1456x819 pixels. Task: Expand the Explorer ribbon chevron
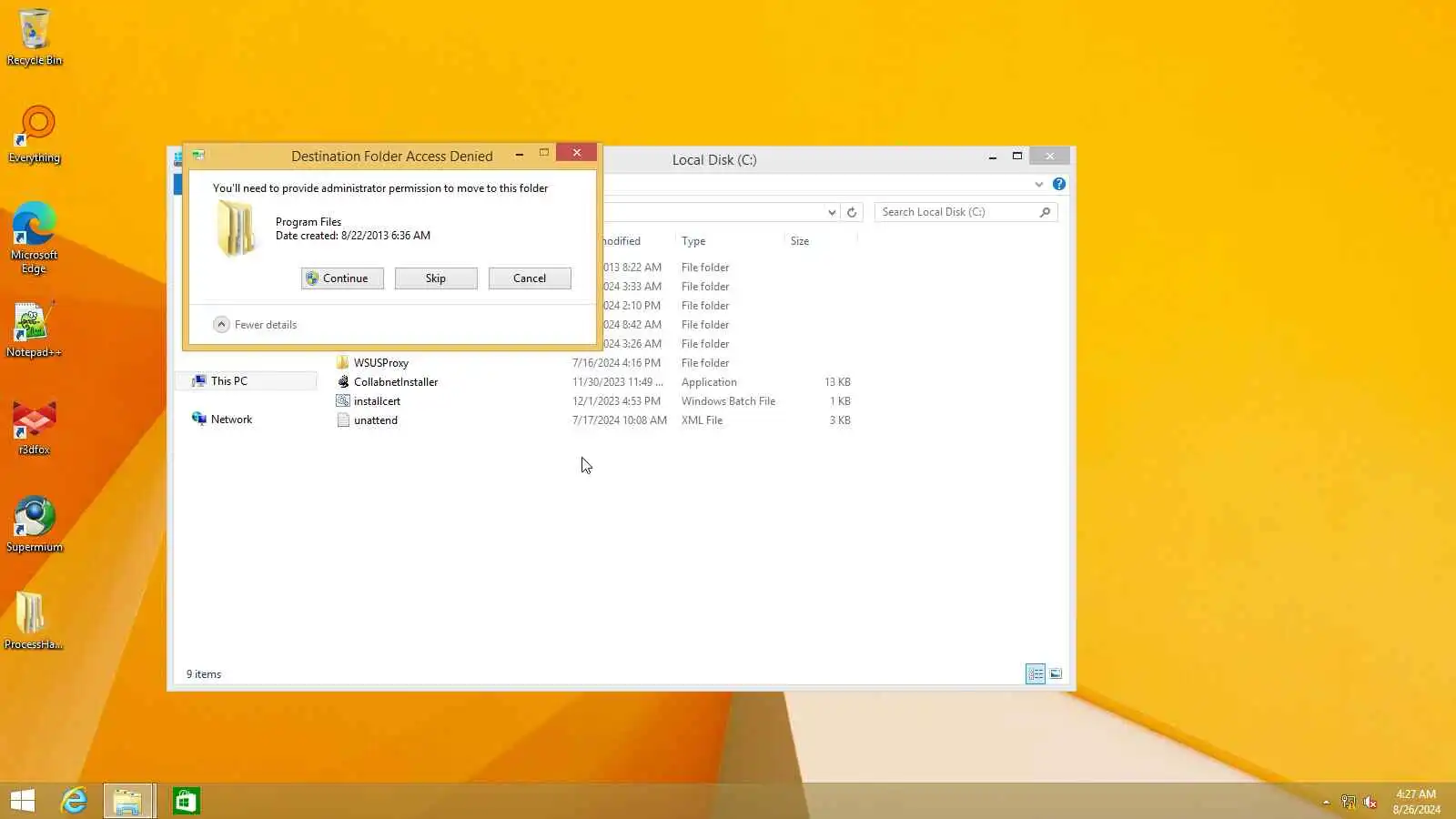(x=1038, y=184)
